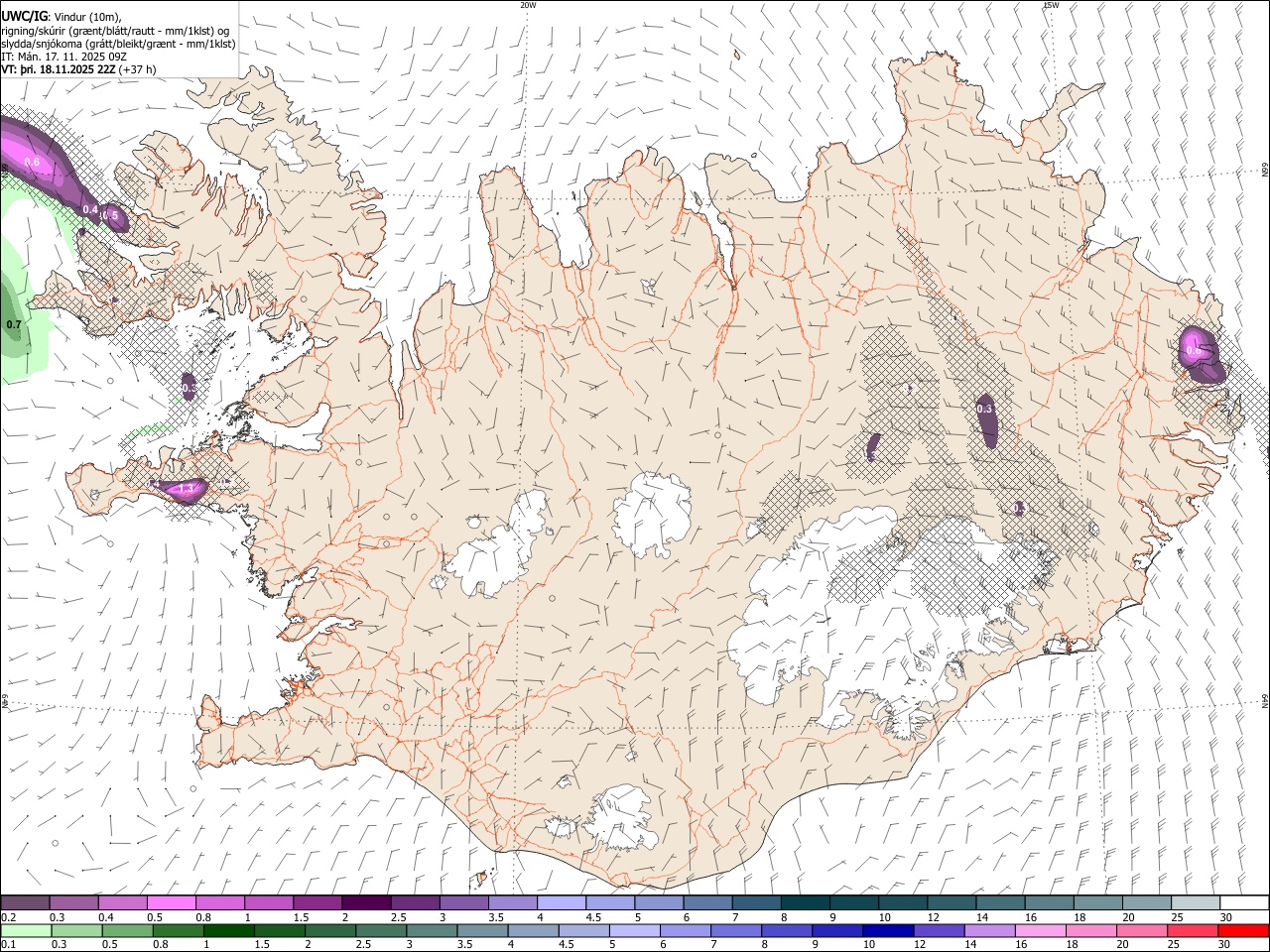Pick the top-row legend swatch labeled 1.5

point(317,903)
